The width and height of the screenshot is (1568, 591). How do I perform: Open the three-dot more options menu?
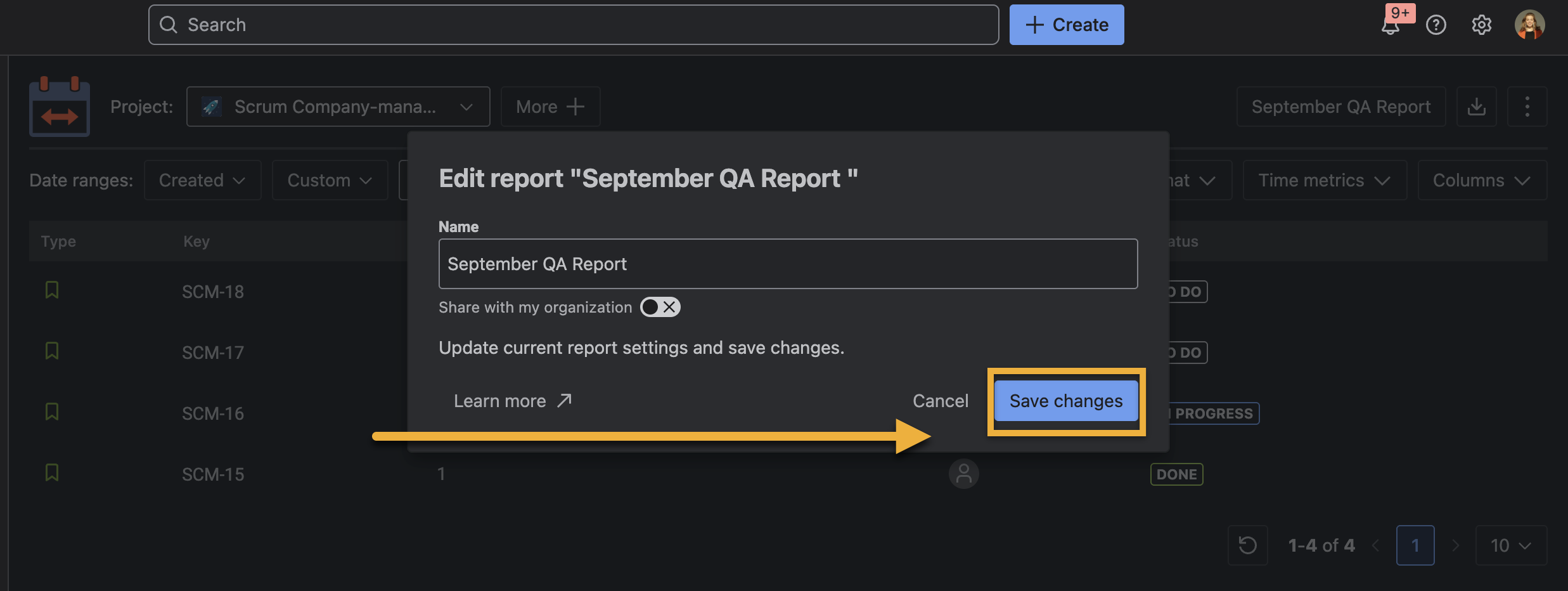1527,107
